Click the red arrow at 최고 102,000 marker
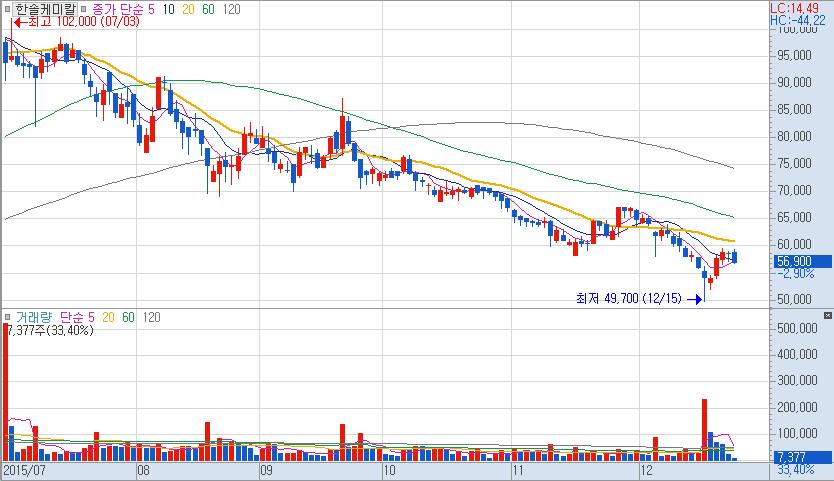This screenshot has height=481, width=834. [17, 21]
